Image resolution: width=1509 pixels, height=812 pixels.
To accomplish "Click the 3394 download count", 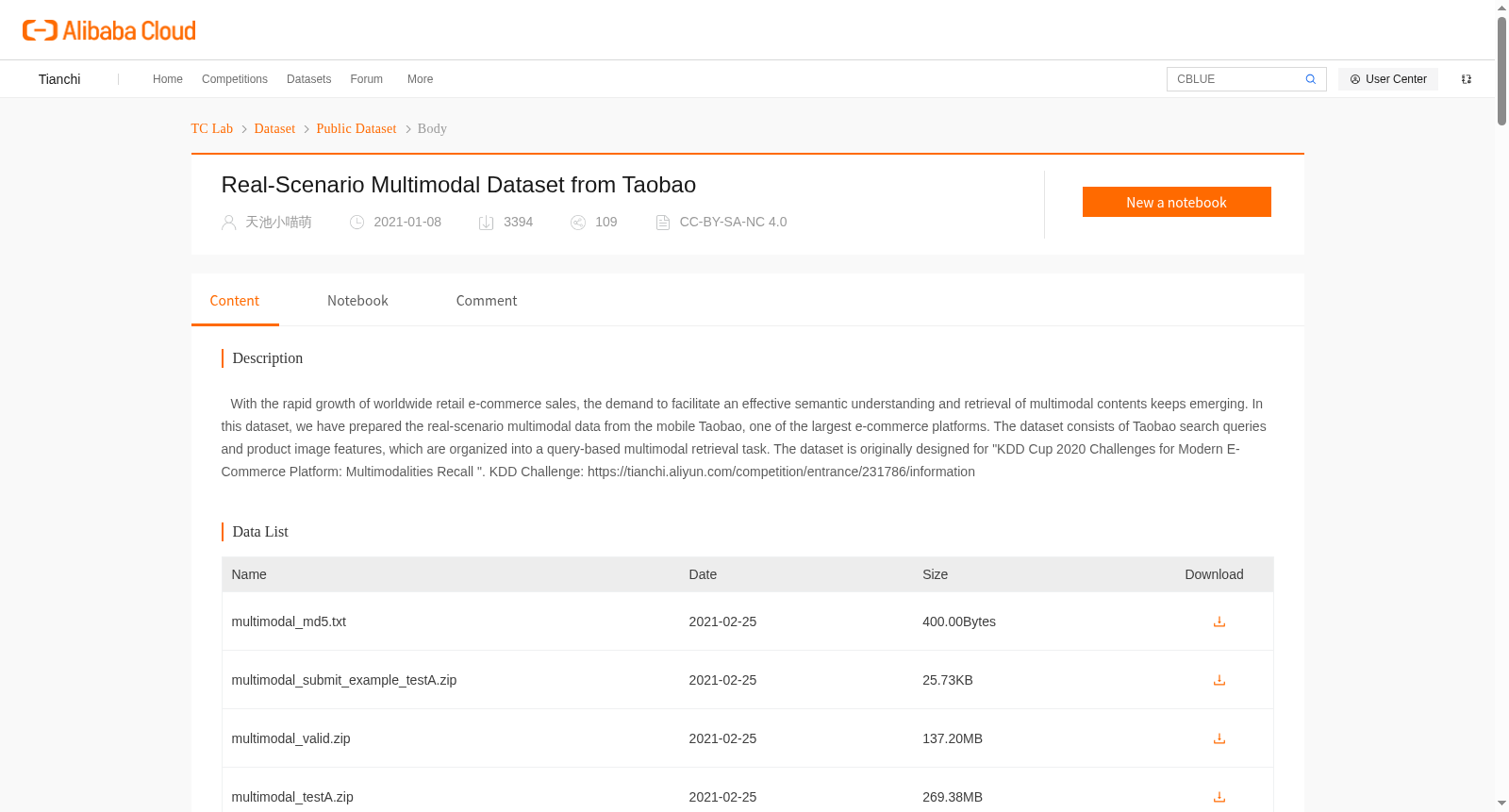I will click(518, 223).
